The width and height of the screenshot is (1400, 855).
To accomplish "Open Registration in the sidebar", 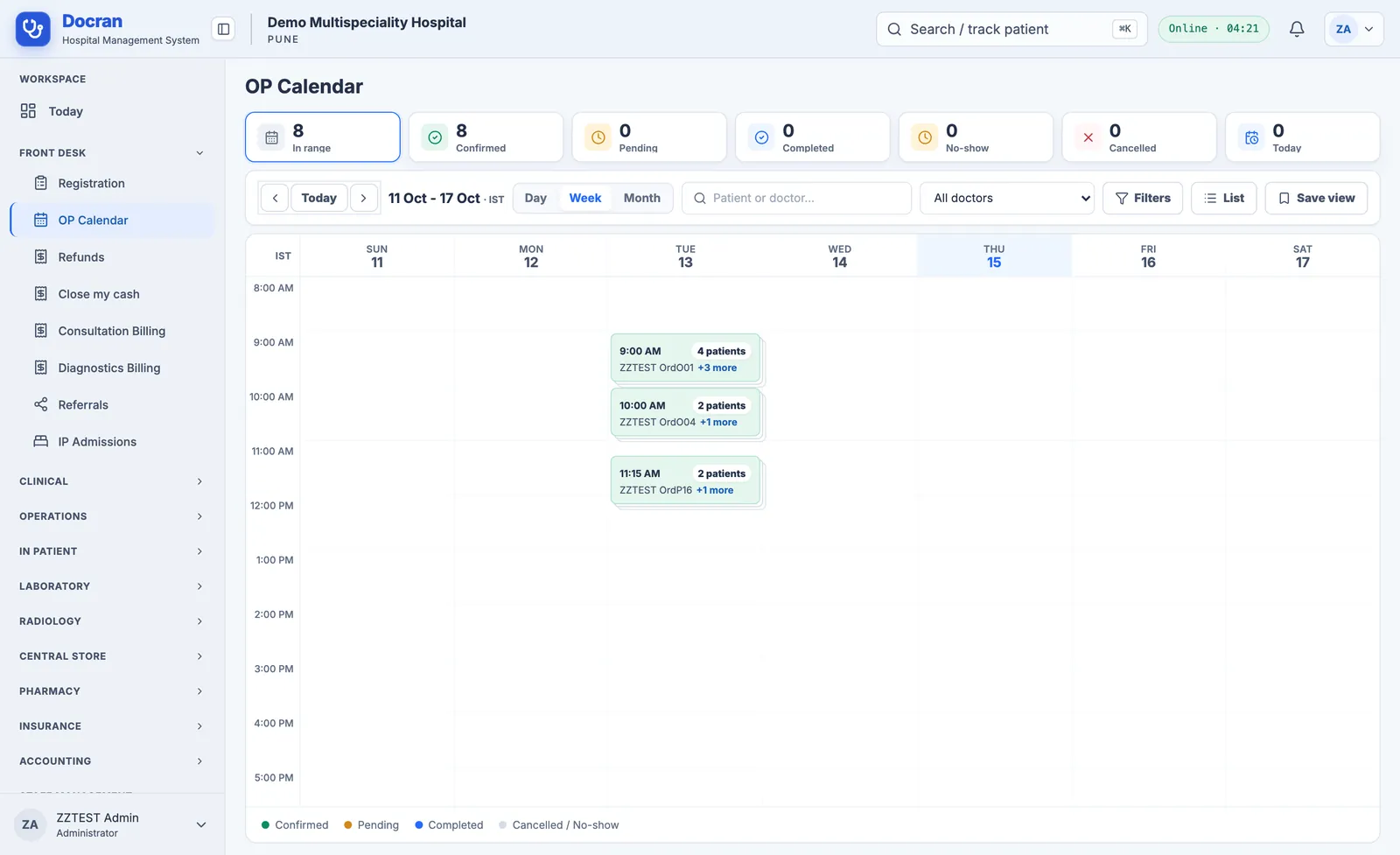I will 111,183.
